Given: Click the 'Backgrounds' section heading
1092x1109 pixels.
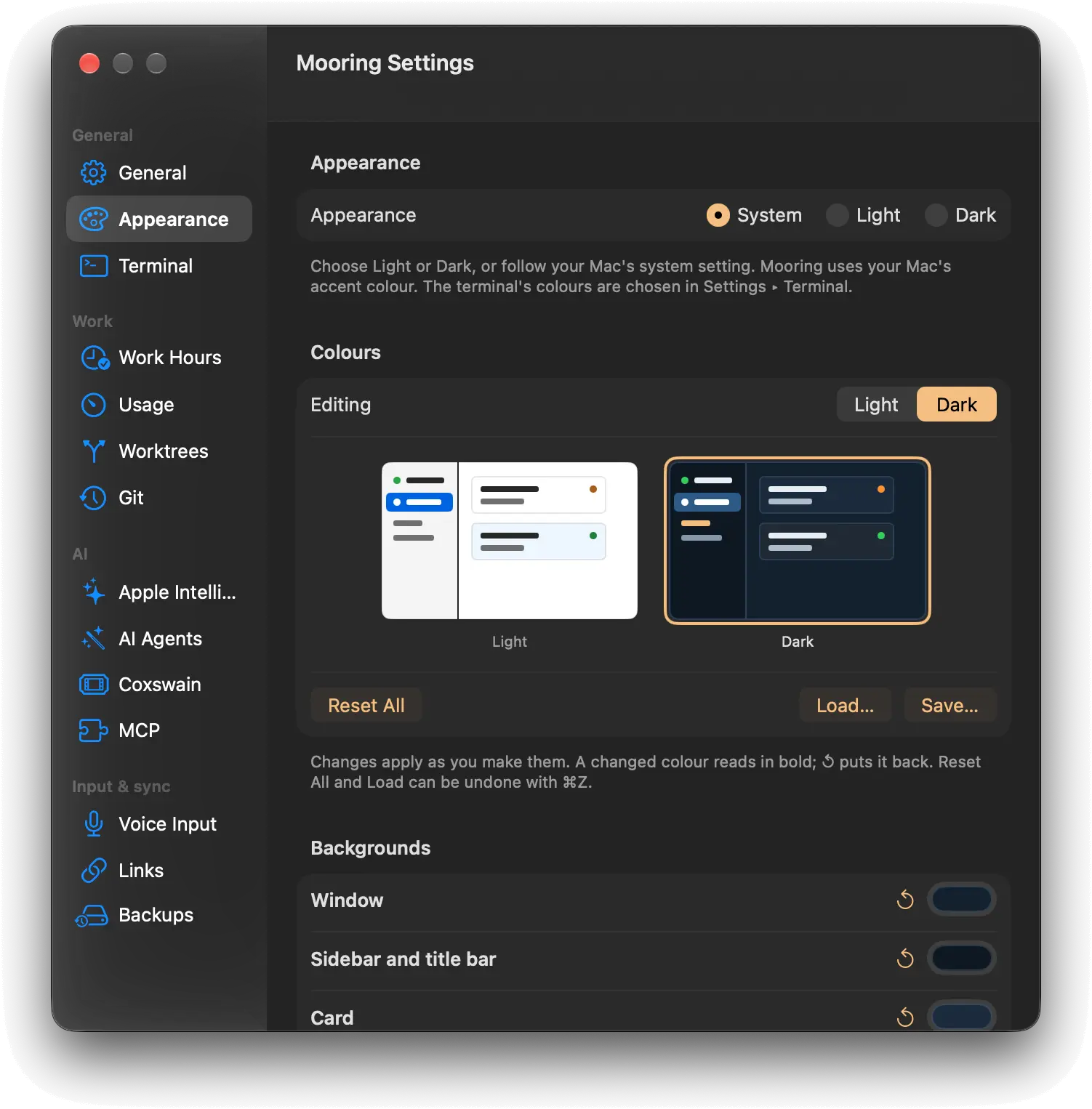Looking at the screenshot, I should 371,848.
